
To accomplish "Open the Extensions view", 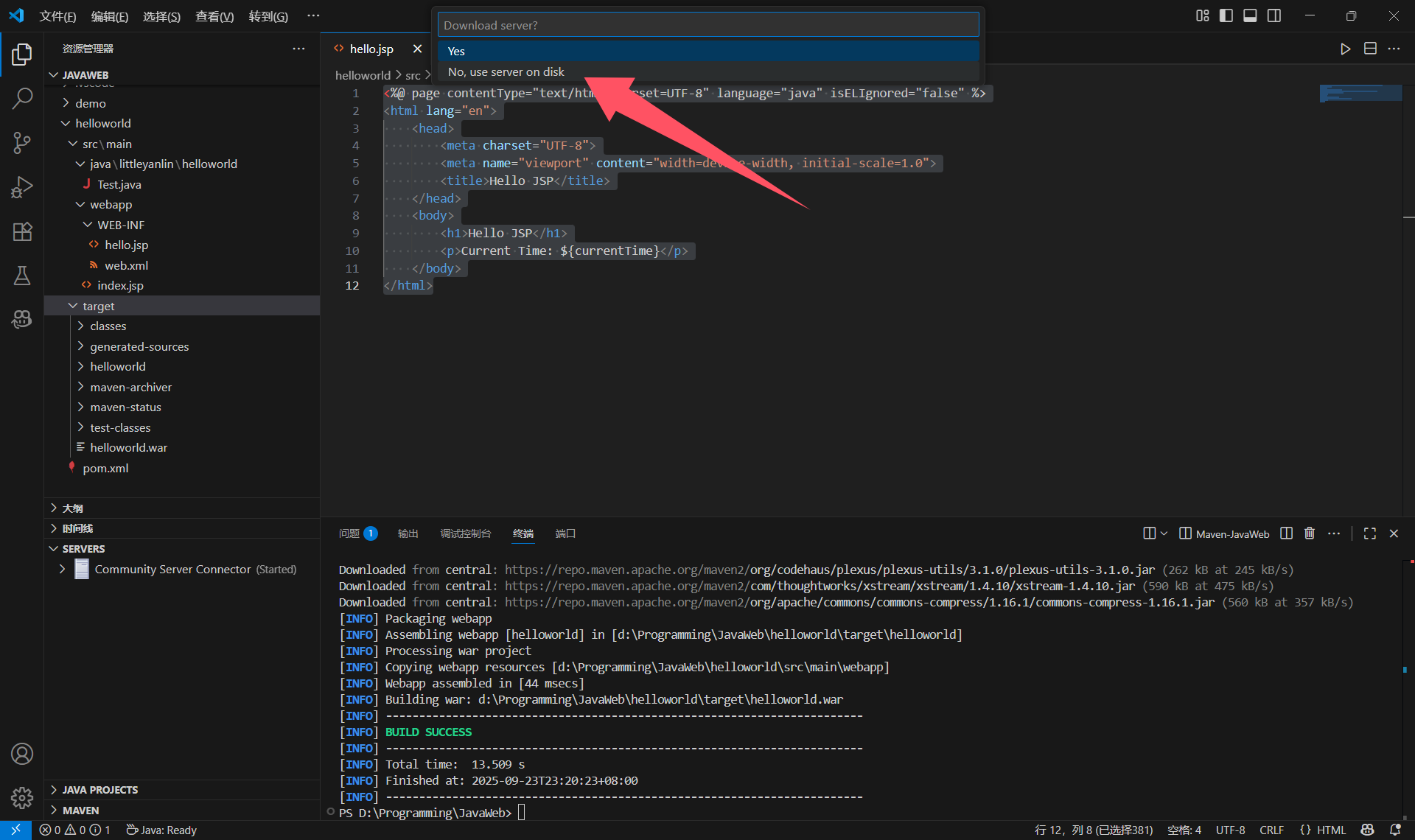I will (x=22, y=231).
